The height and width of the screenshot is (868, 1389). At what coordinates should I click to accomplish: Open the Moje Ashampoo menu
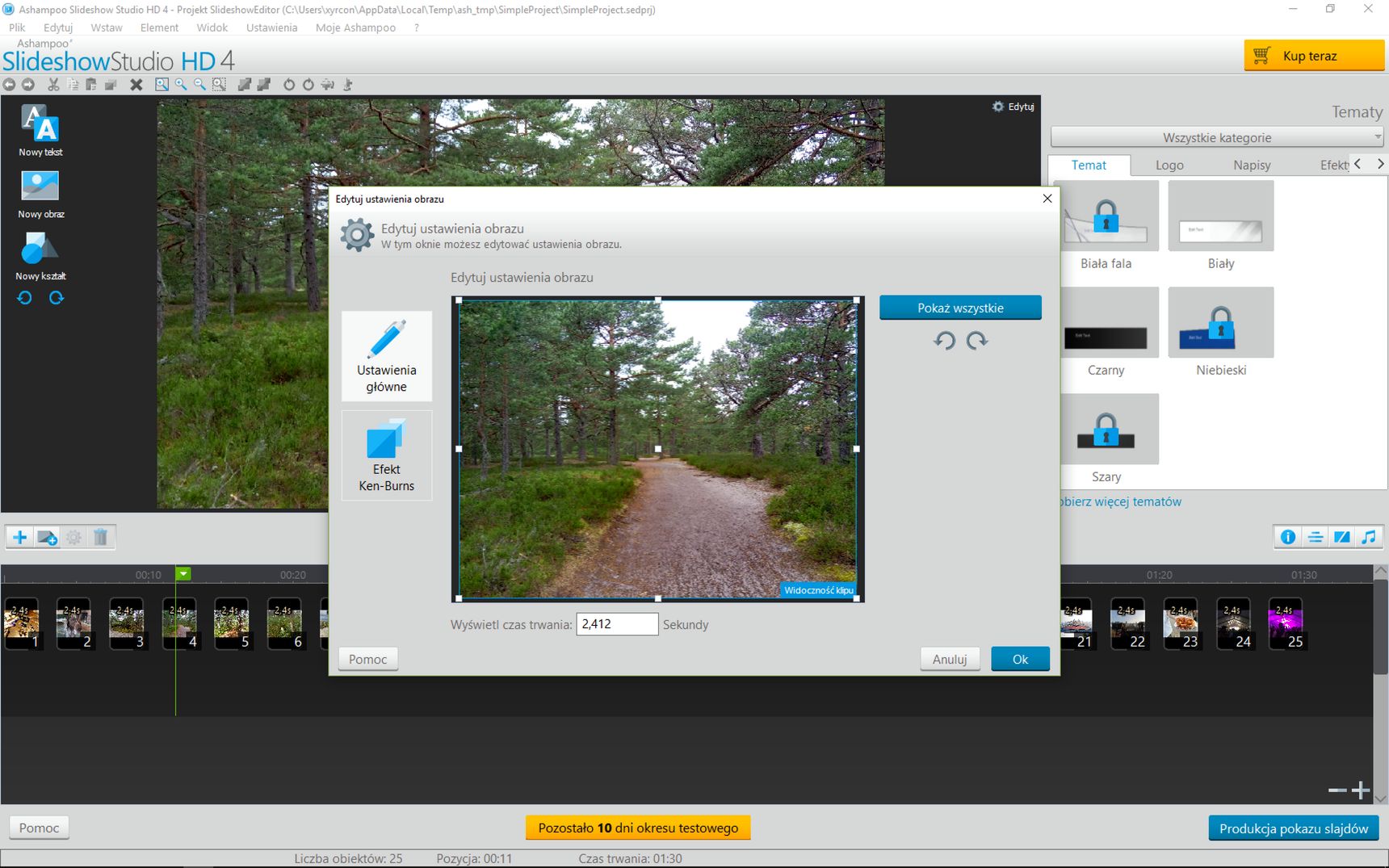[x=355, y=27]
